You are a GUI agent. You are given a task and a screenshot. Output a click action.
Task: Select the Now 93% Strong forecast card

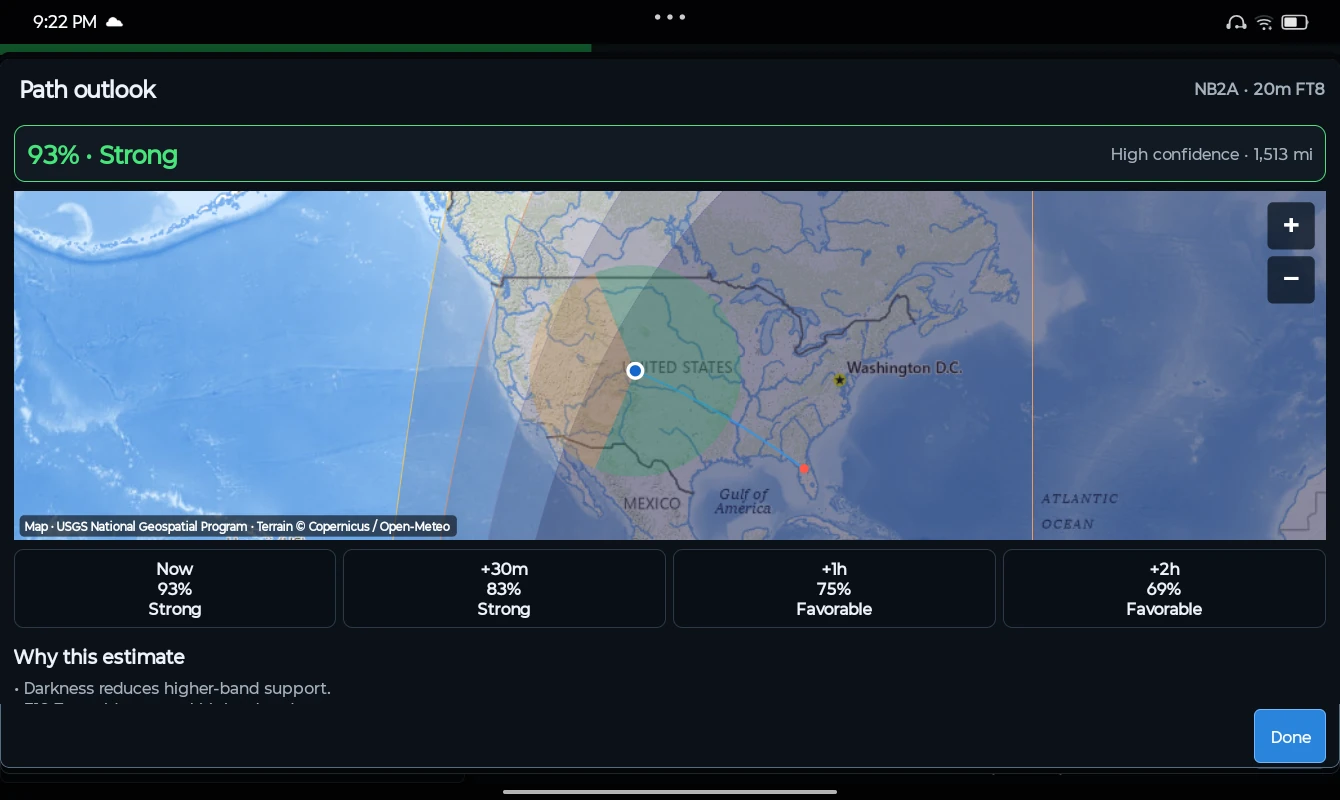175,589
